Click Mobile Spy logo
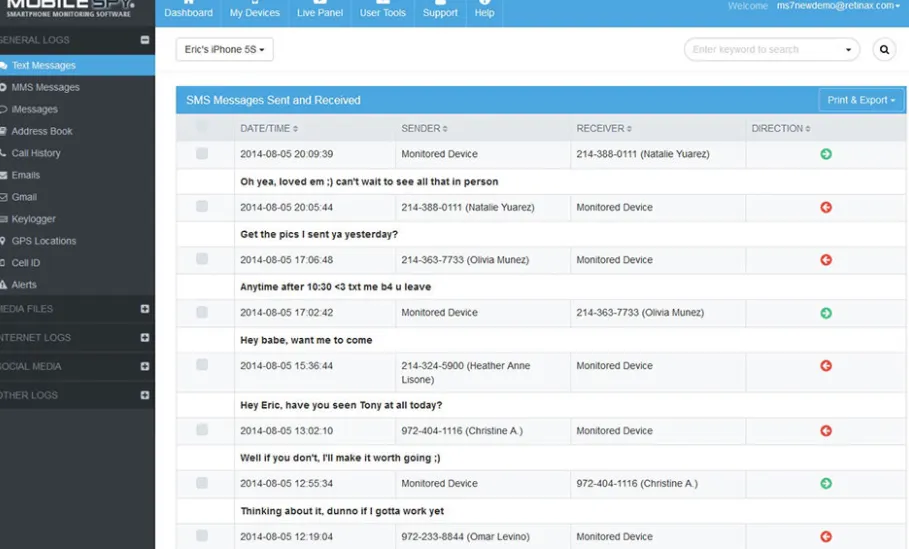909x549 pixels. coord(71,9)
